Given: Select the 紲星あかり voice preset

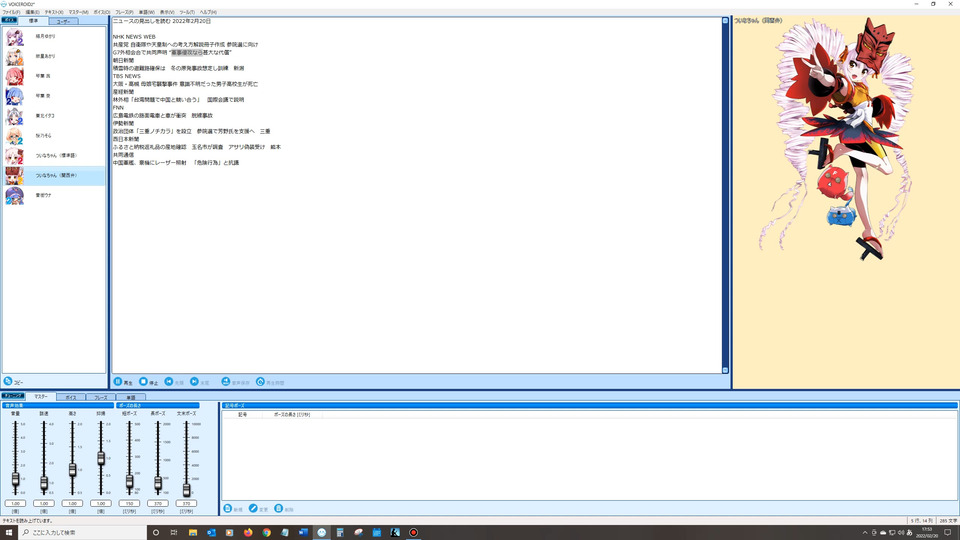Looking at the screenshot, I should 54,56.
